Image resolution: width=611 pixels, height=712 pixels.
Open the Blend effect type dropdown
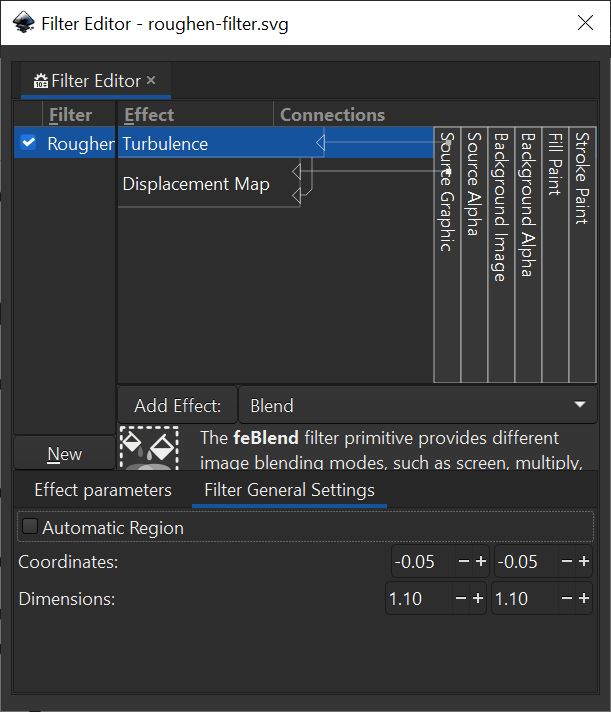(417, 405)
